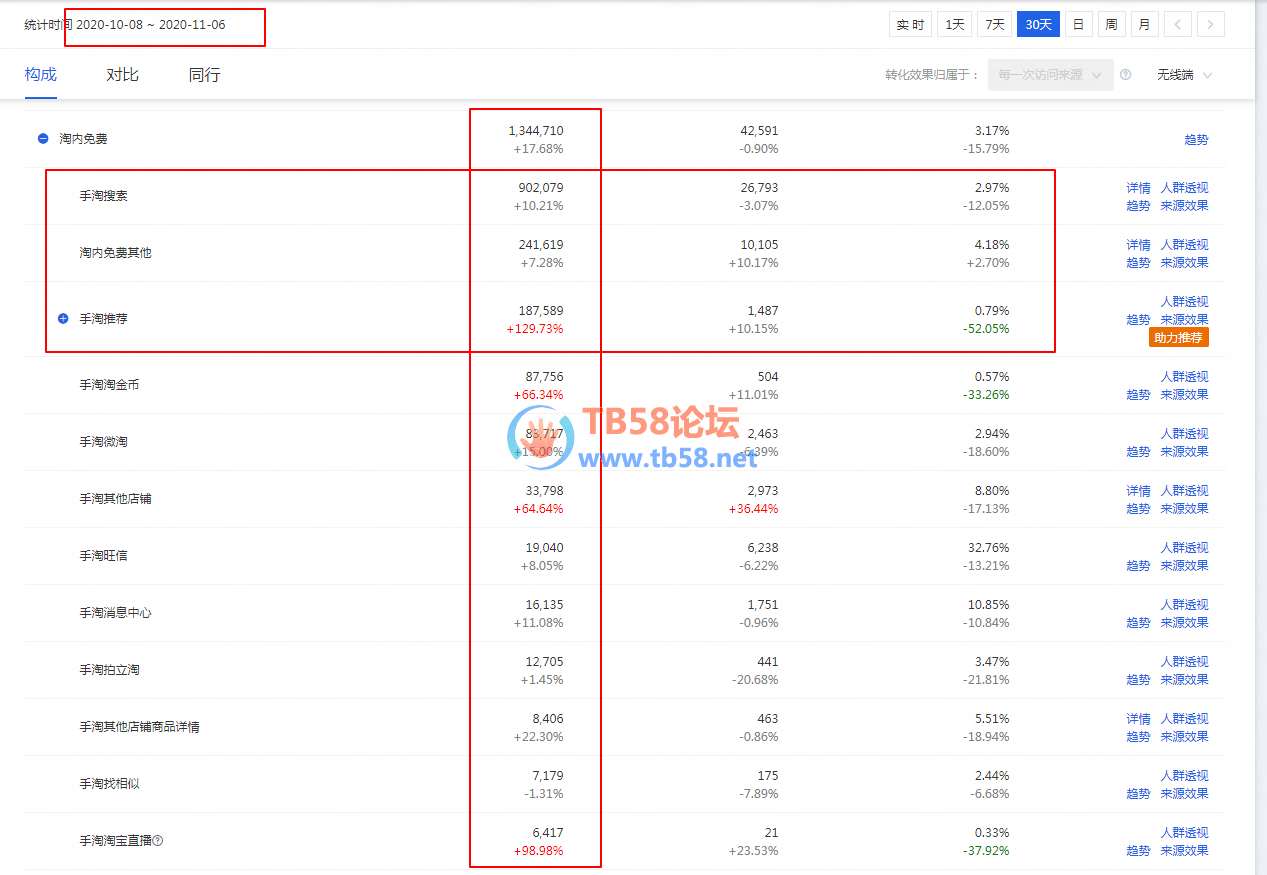Switch to the 同行 tab
The height and width of the screenshot is (875, 1267).
point(204,75)
